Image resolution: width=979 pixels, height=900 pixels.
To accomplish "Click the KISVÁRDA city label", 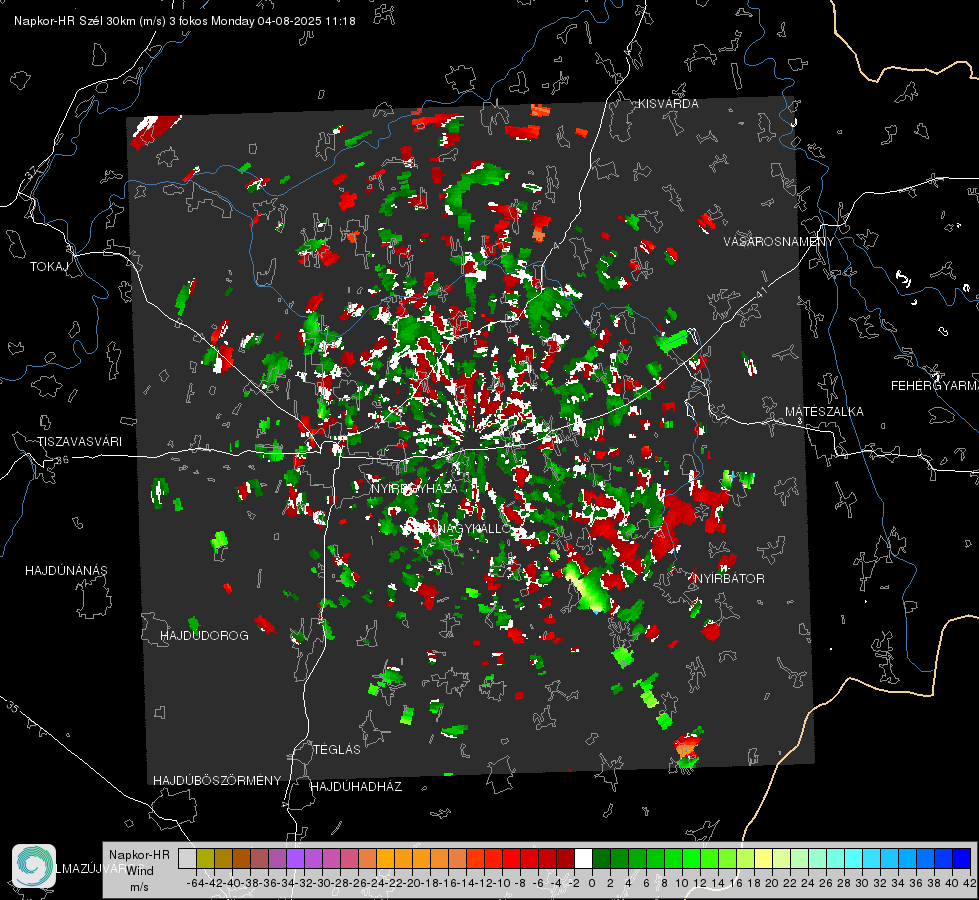I will pos(668,104).
